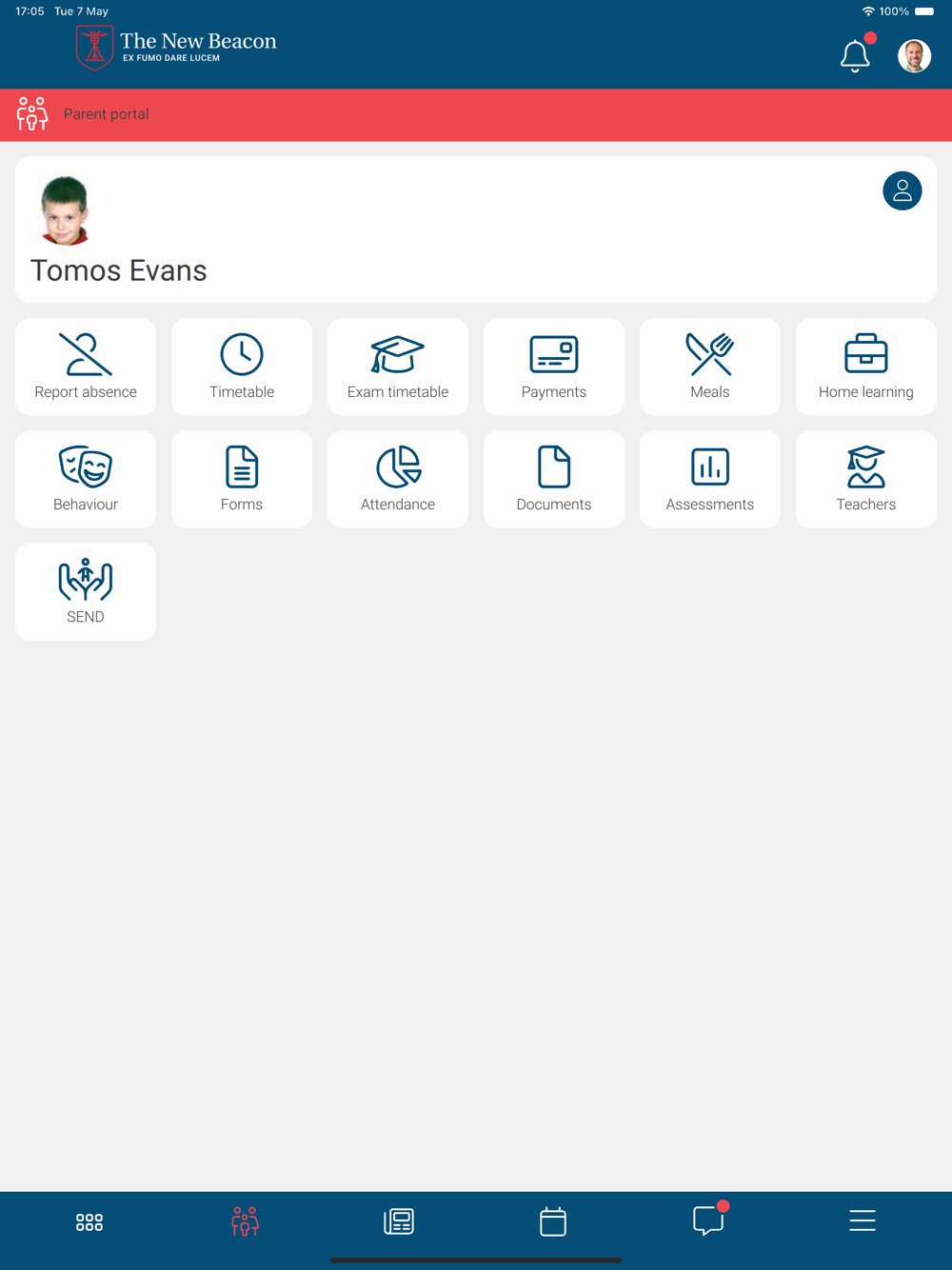
Task: View the student profile via person button
Action: tap(902, 190)
